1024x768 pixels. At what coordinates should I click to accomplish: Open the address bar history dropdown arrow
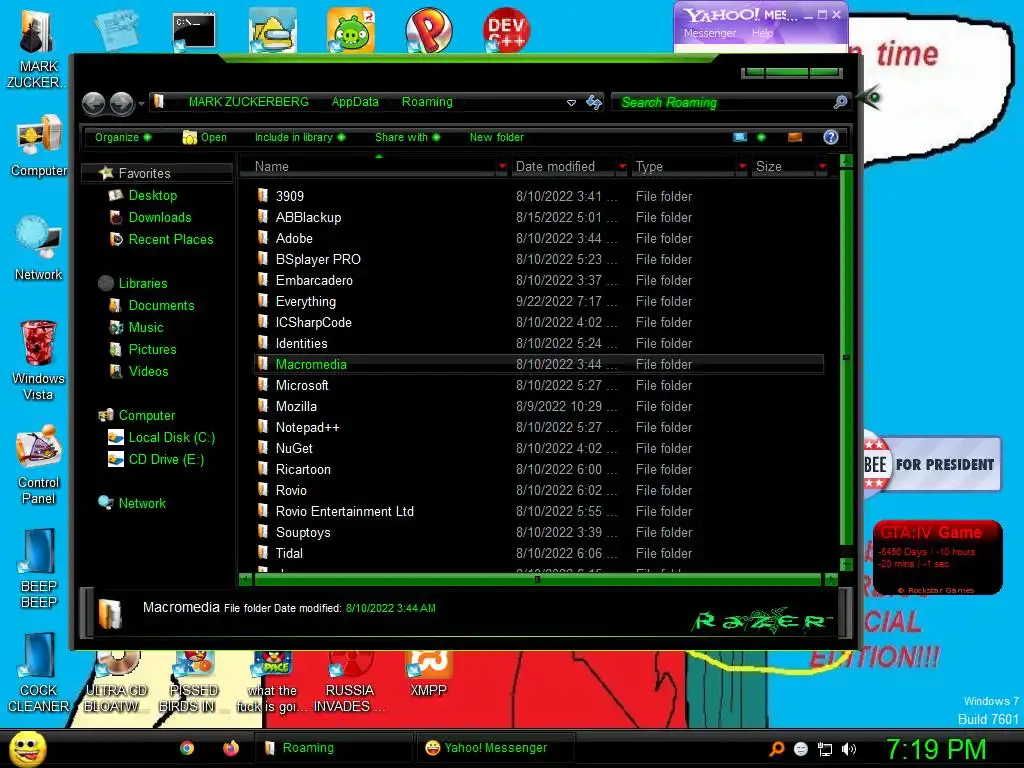coord(571,103)
